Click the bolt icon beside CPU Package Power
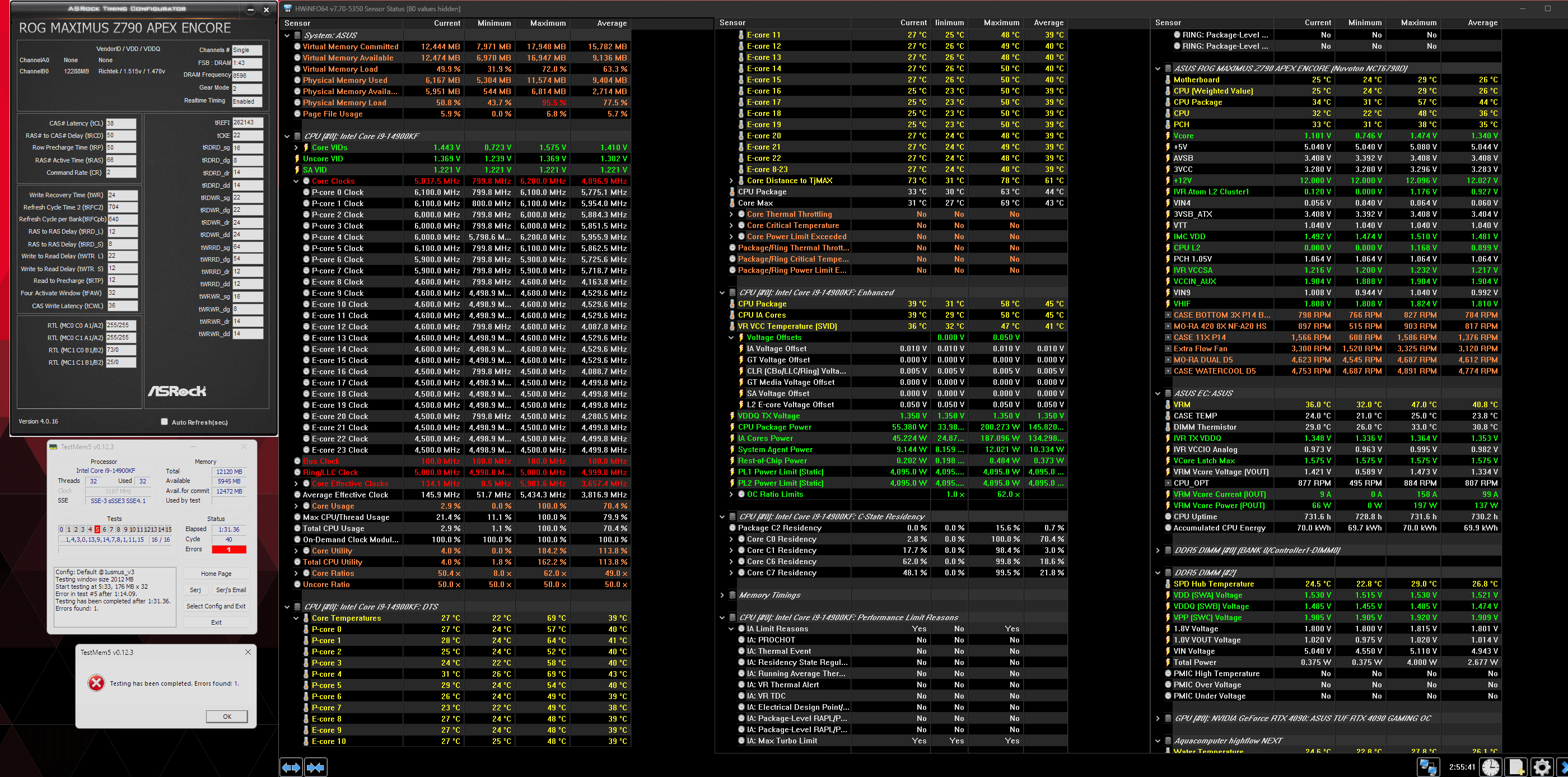 tap(732, 427)
